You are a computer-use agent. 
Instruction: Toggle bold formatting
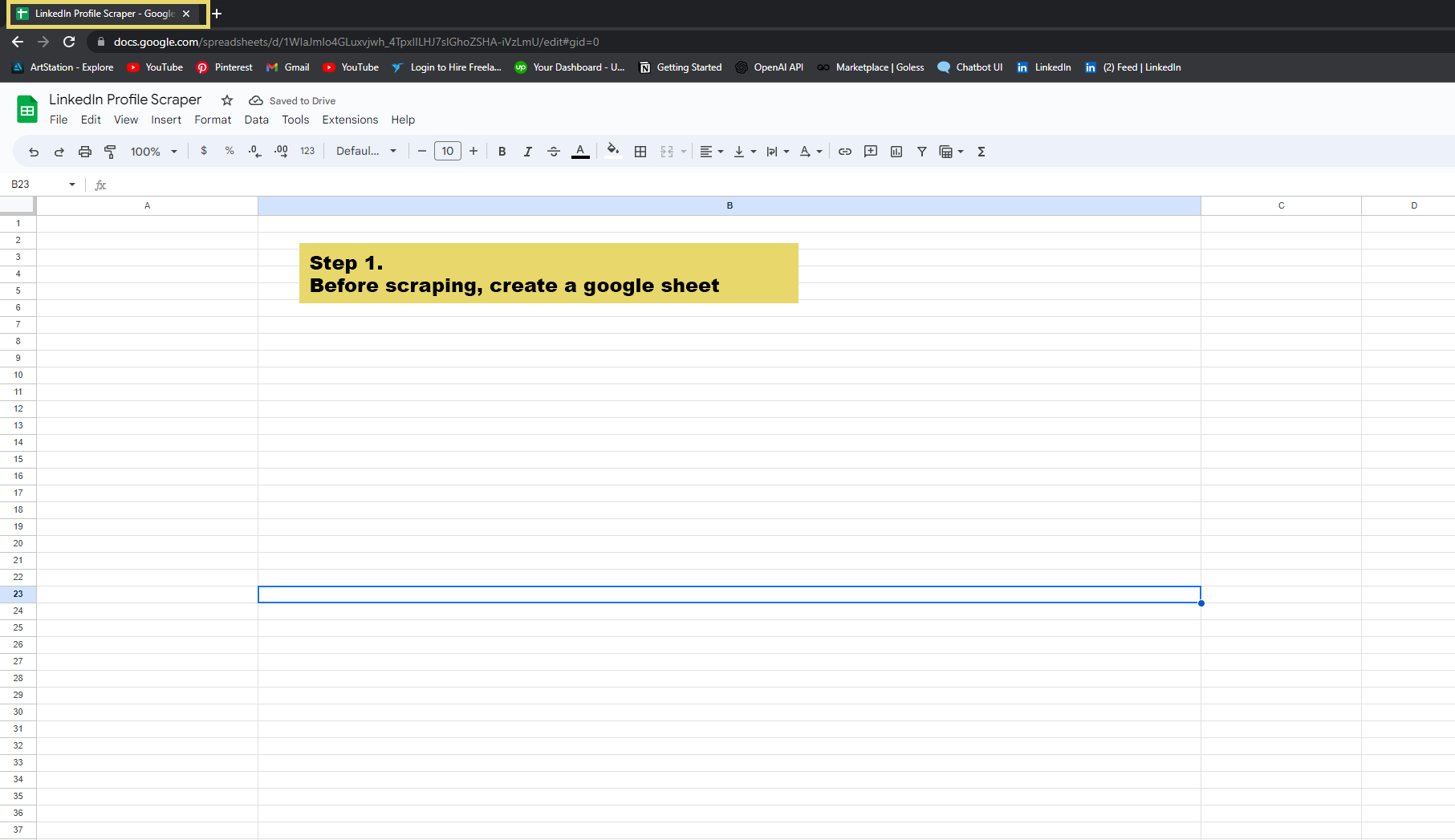tap(502, 152)
